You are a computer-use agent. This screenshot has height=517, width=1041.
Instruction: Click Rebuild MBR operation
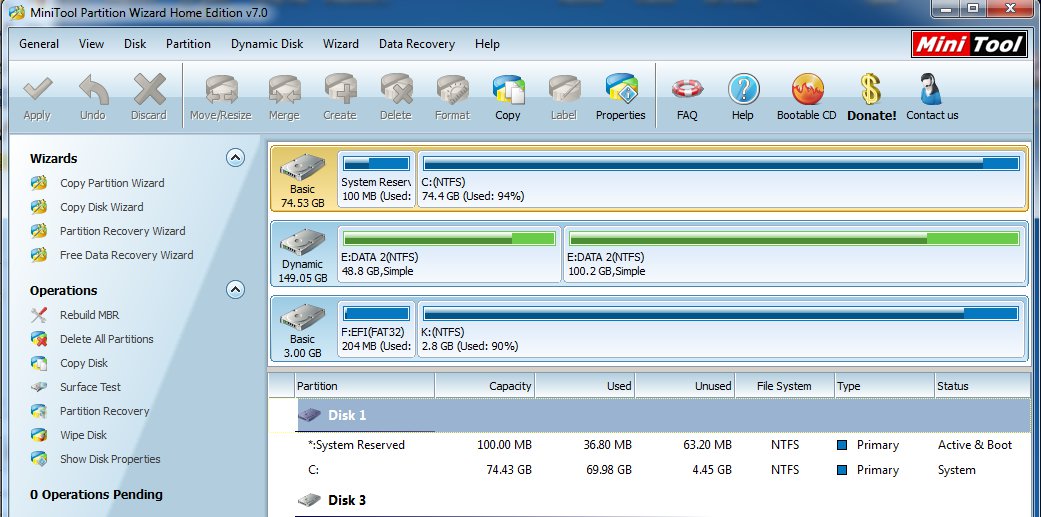click(90, 315)
